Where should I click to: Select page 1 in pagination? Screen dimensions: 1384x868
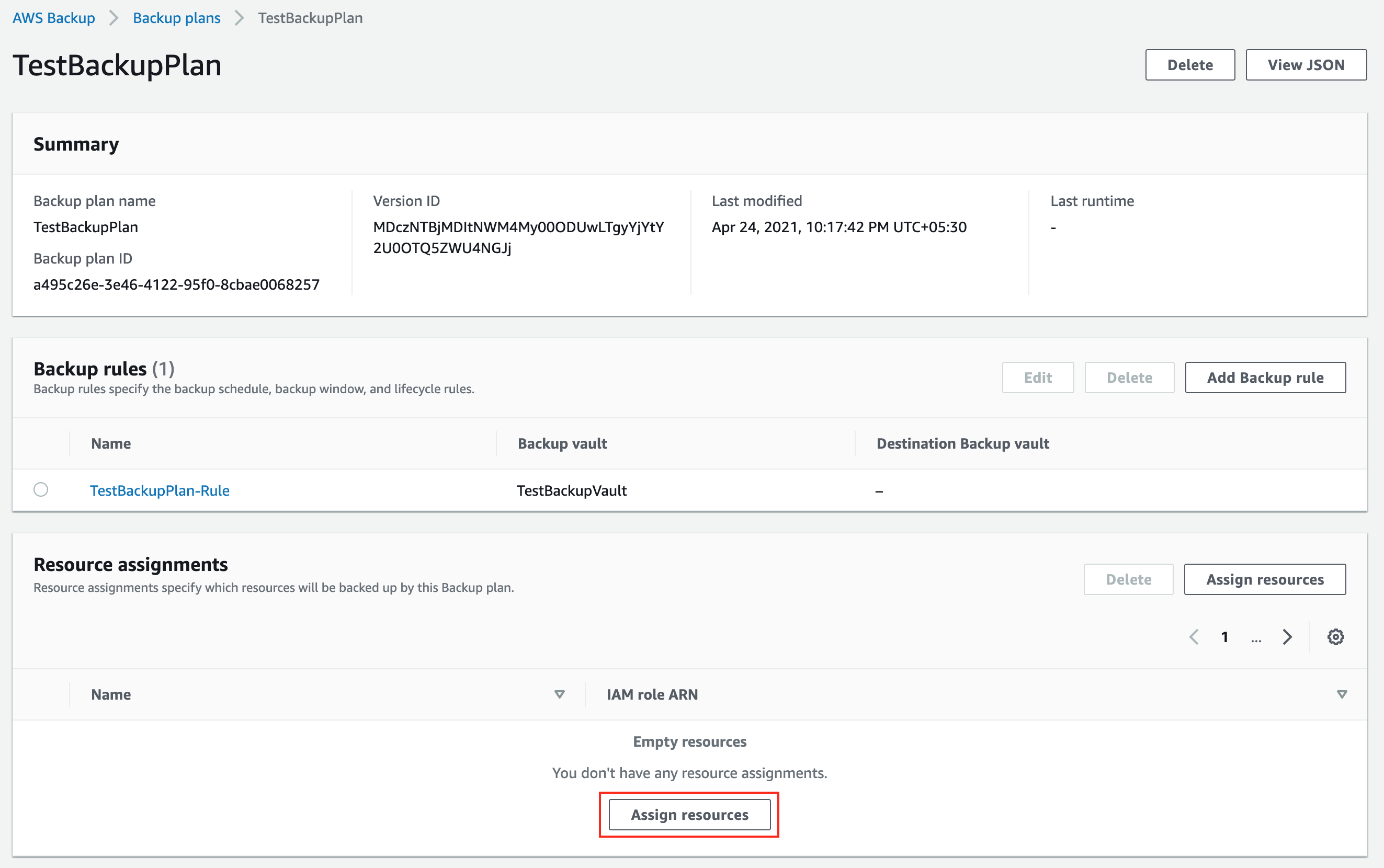pyautogui.click(x=1225, y=637)
